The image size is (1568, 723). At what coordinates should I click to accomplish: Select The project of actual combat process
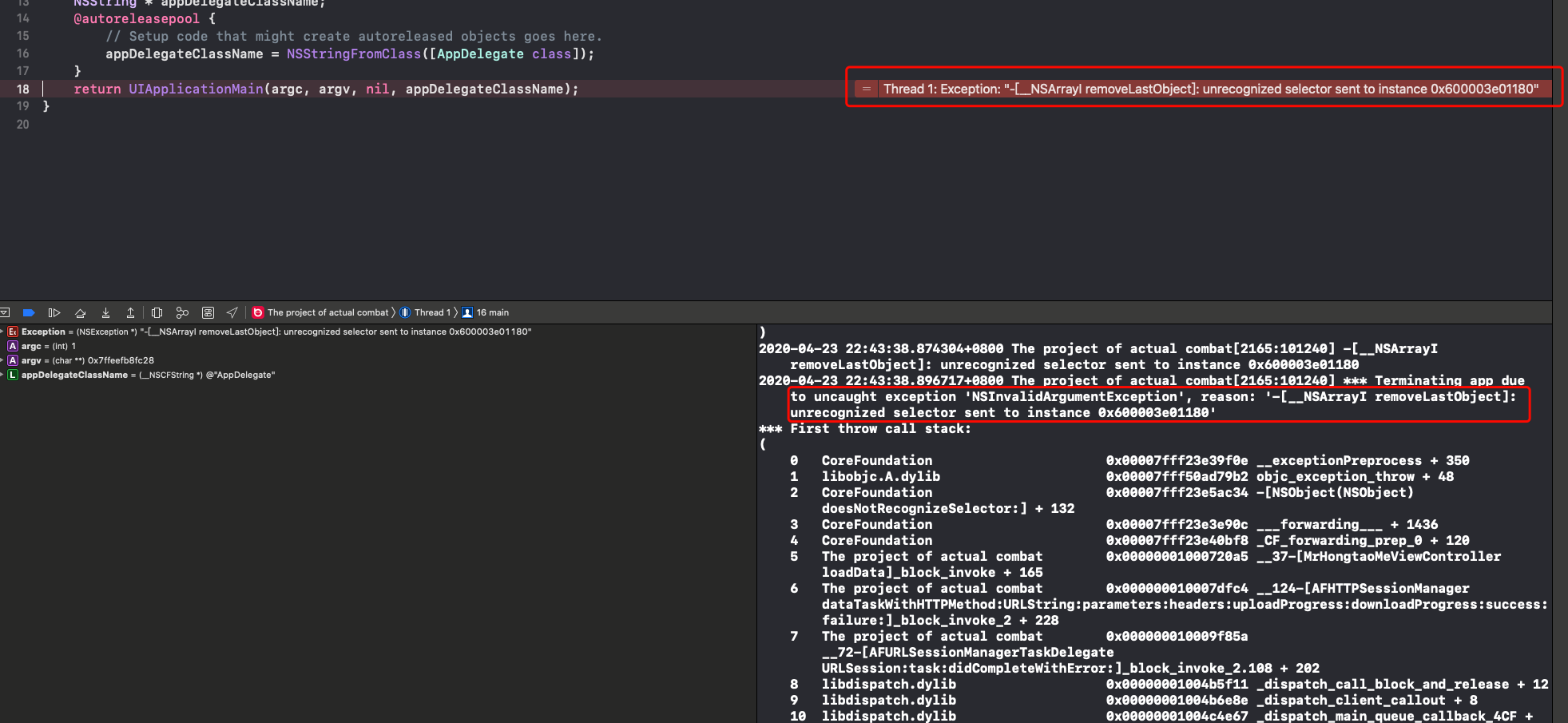[x=320, y=312]
